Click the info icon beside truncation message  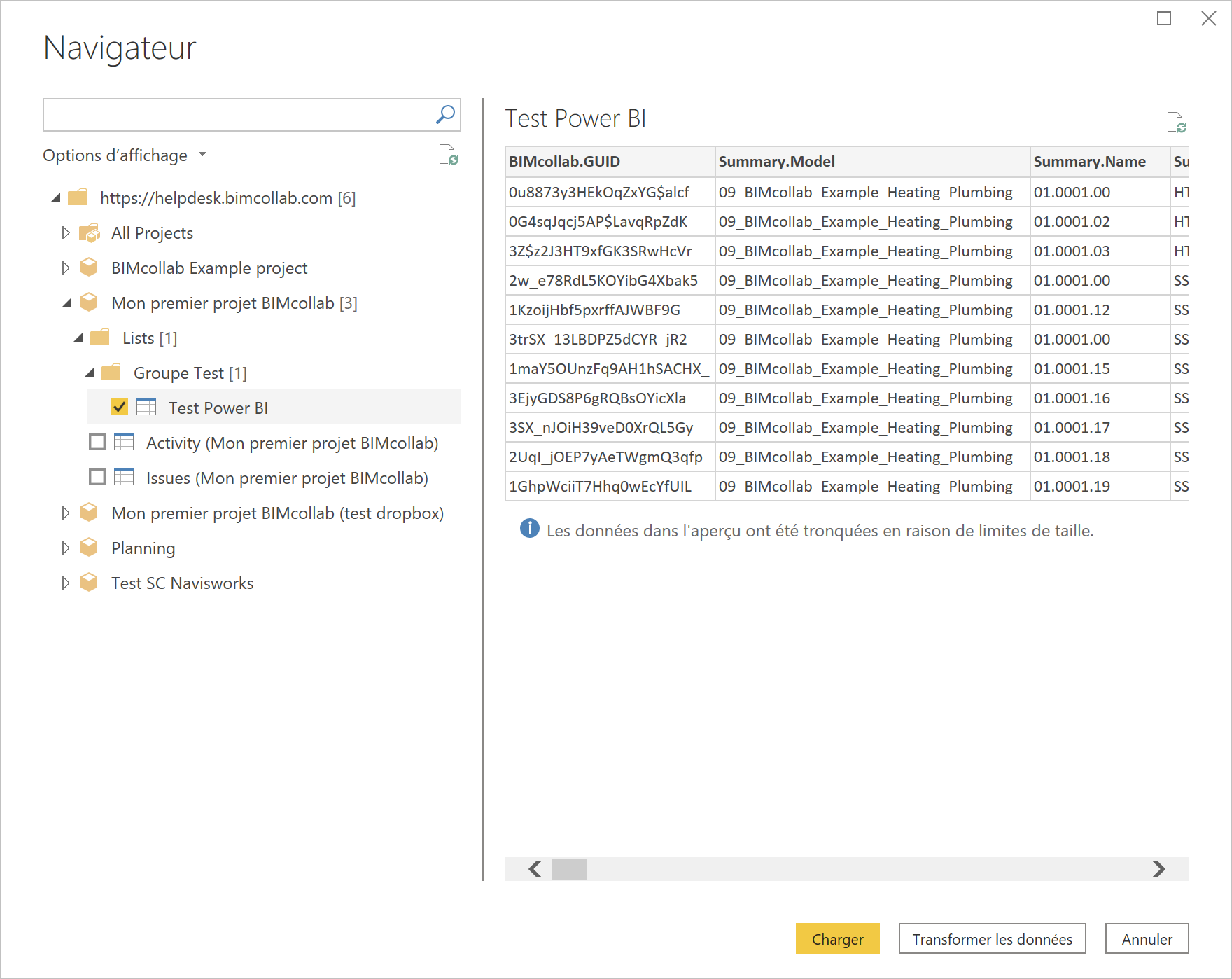click(x=530, y=529)
